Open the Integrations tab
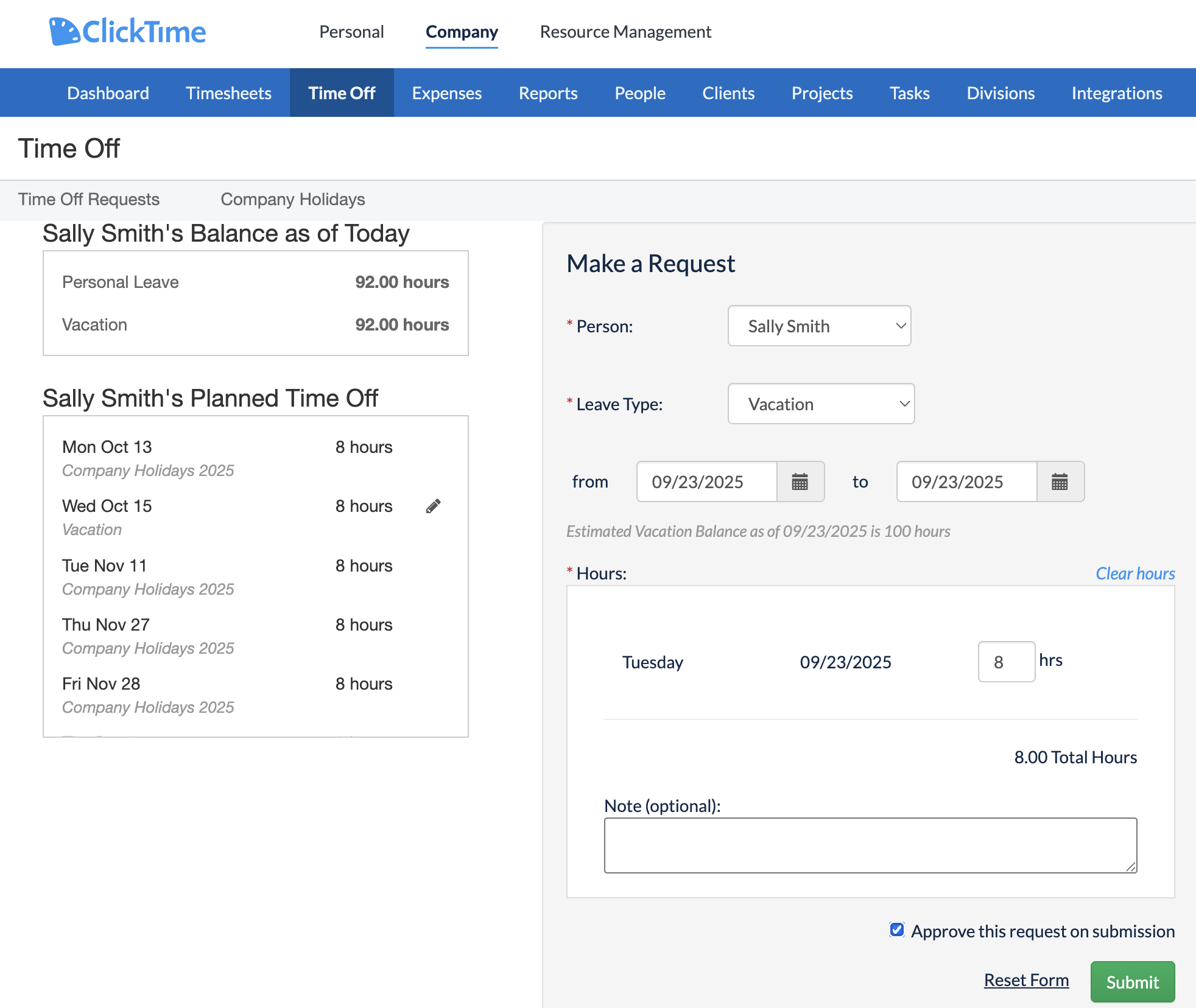Image resolution: width=1196 pixels, height=1008 pixels. click(1117, 93)
